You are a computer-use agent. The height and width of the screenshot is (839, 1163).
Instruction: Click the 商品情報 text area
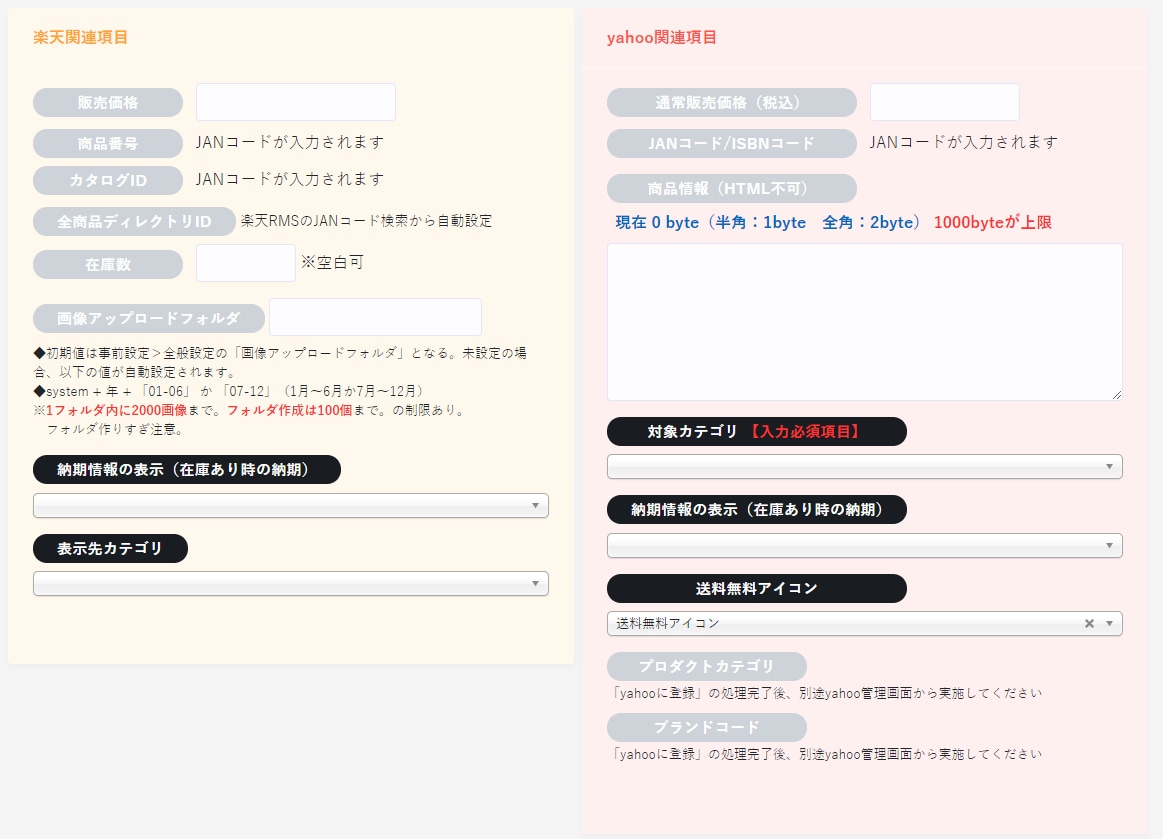(x=864, y=322)
